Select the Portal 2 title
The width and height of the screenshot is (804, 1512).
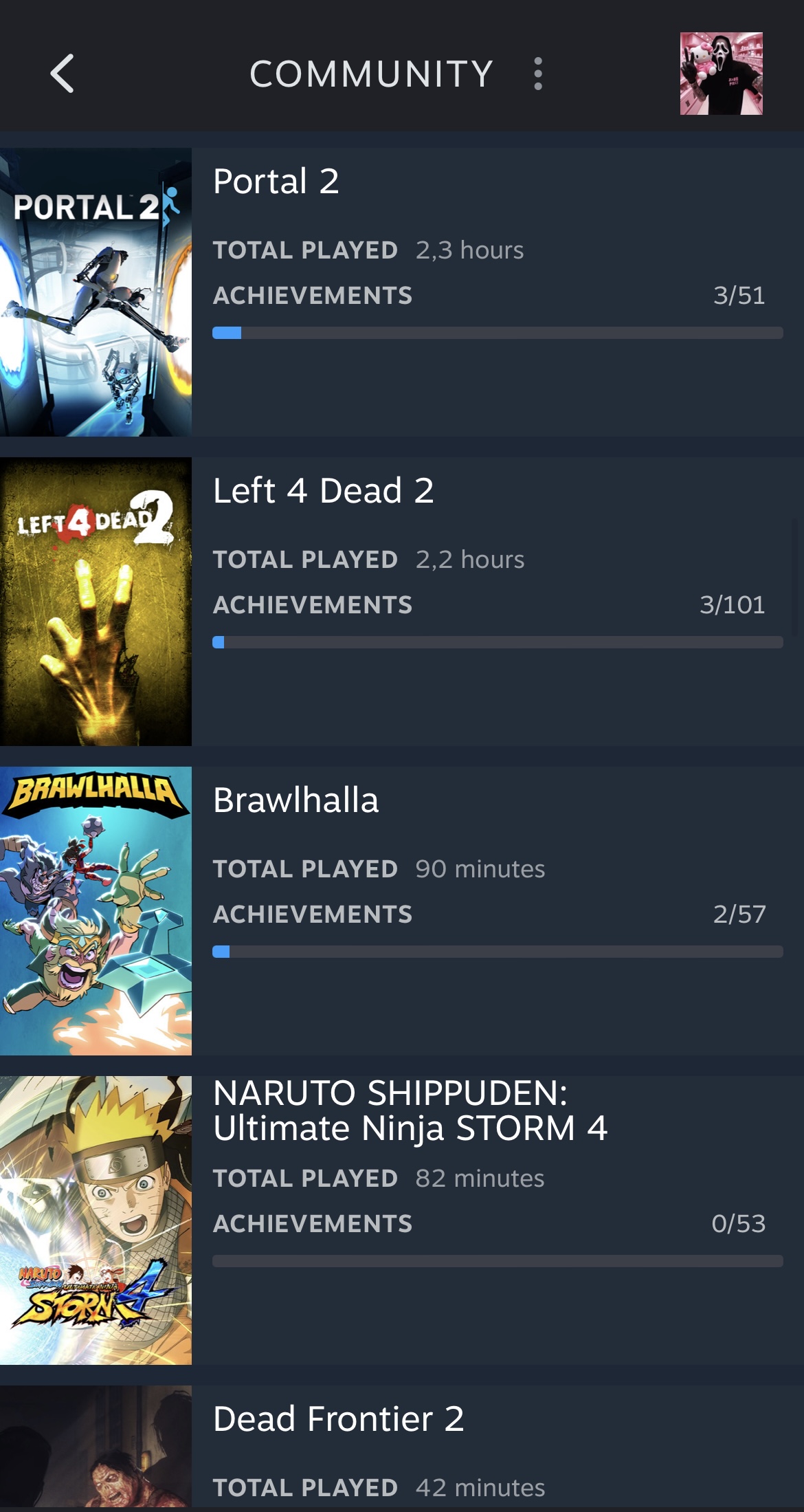[276, 182]
